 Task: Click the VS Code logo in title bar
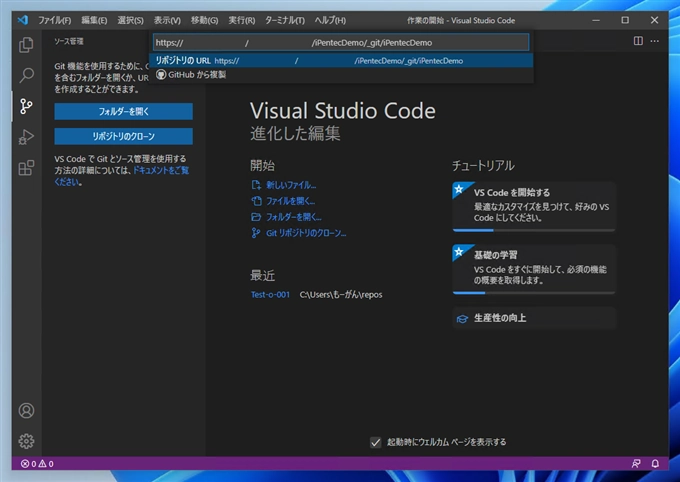coord(23,20)
